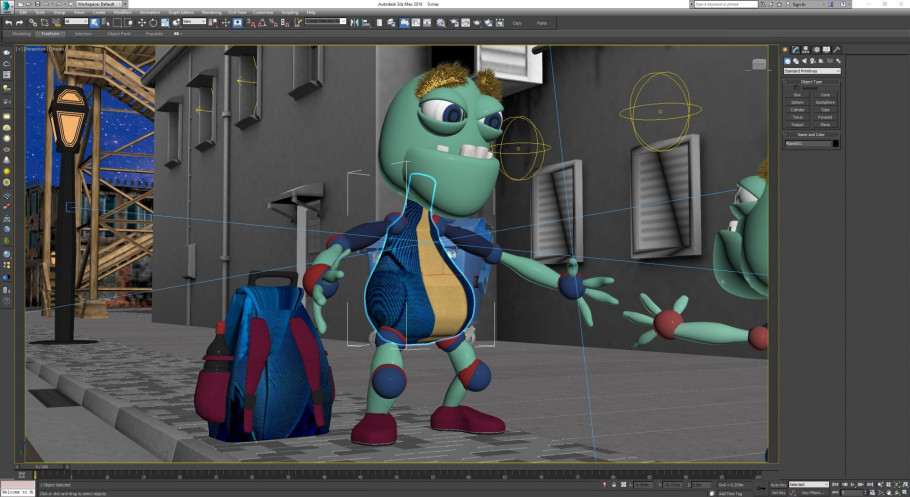Open key mode Selected dropdown
Image resolution: width=910 pixels, height=497 pixels.
coord(808,484)
